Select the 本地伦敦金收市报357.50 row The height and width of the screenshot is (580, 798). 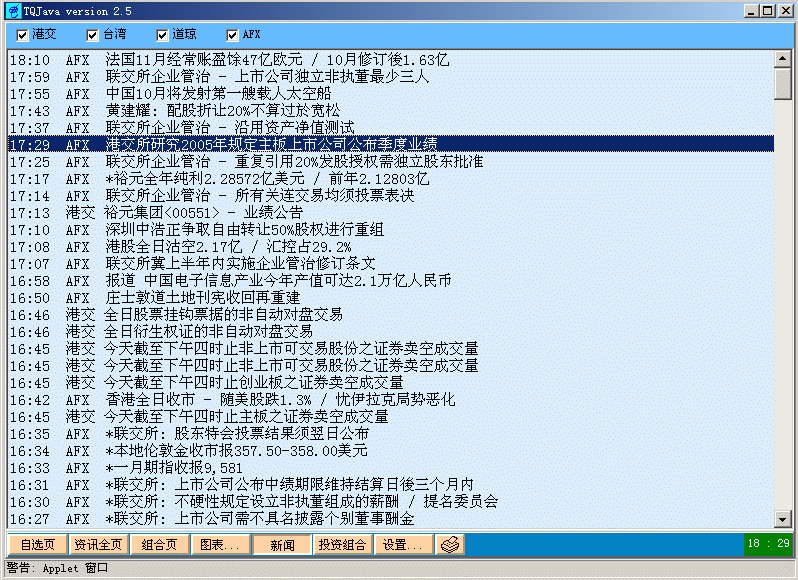[391, 451]
